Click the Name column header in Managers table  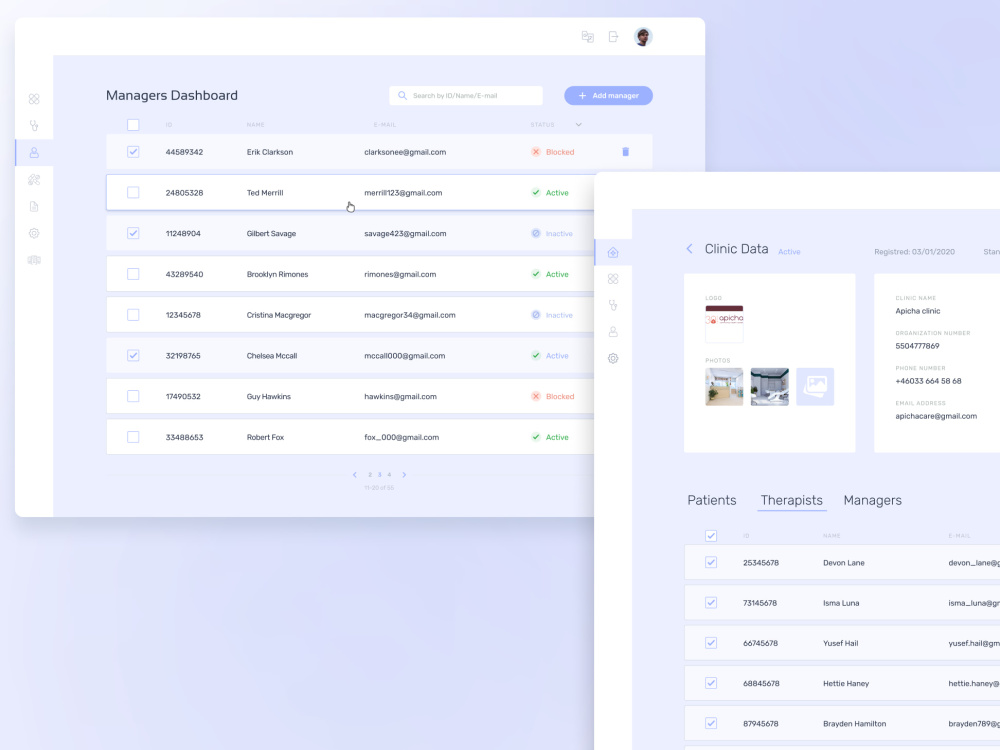pos(255,125)
